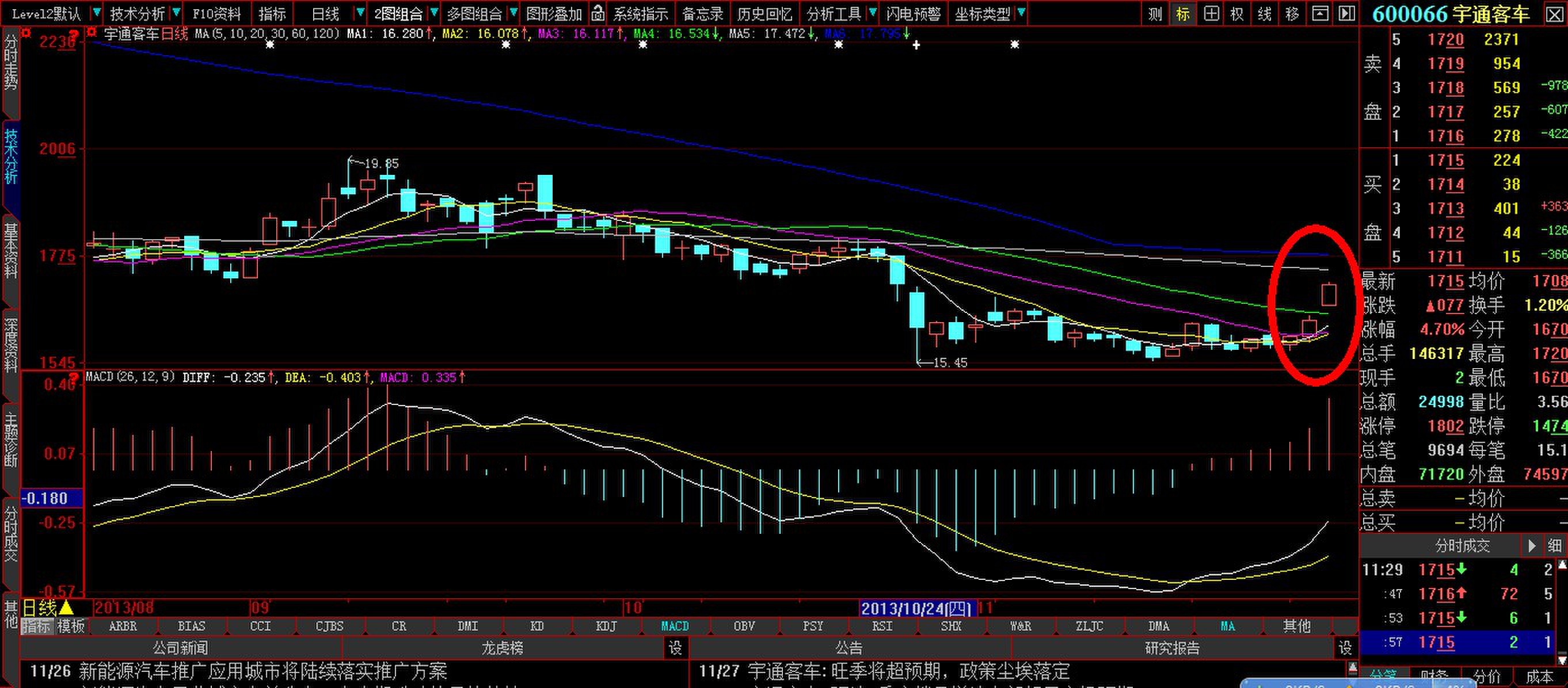Image resolution: width=1568 pixels, height=688 pixels.
Task: Toggle the 模板 button at bottom-left
Action: pos(71,626)
